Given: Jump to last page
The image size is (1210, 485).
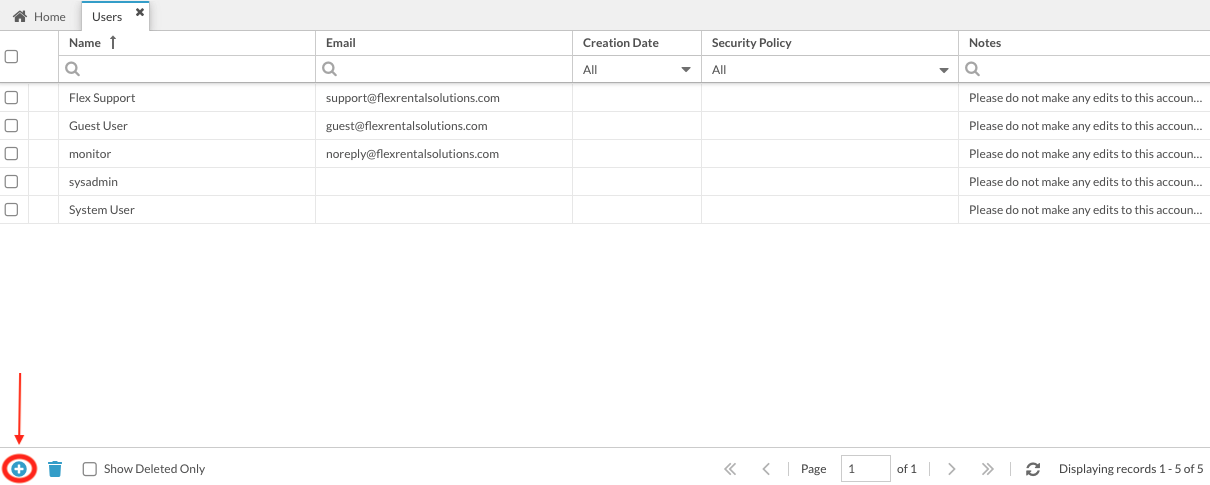Looking at the screenshot, I should point(988,469).
